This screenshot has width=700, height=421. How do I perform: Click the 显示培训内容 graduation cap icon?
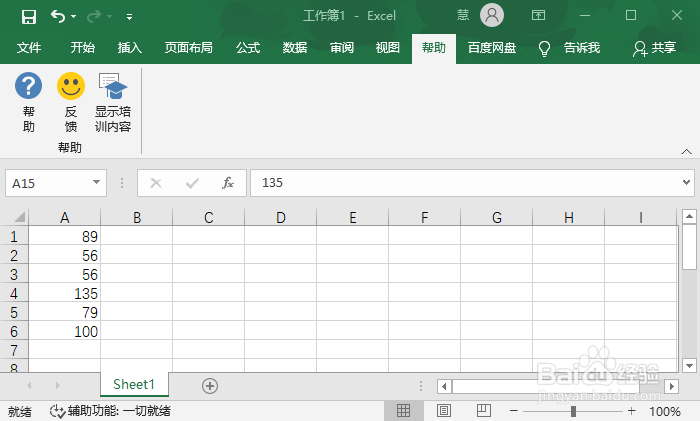(112, 86)
